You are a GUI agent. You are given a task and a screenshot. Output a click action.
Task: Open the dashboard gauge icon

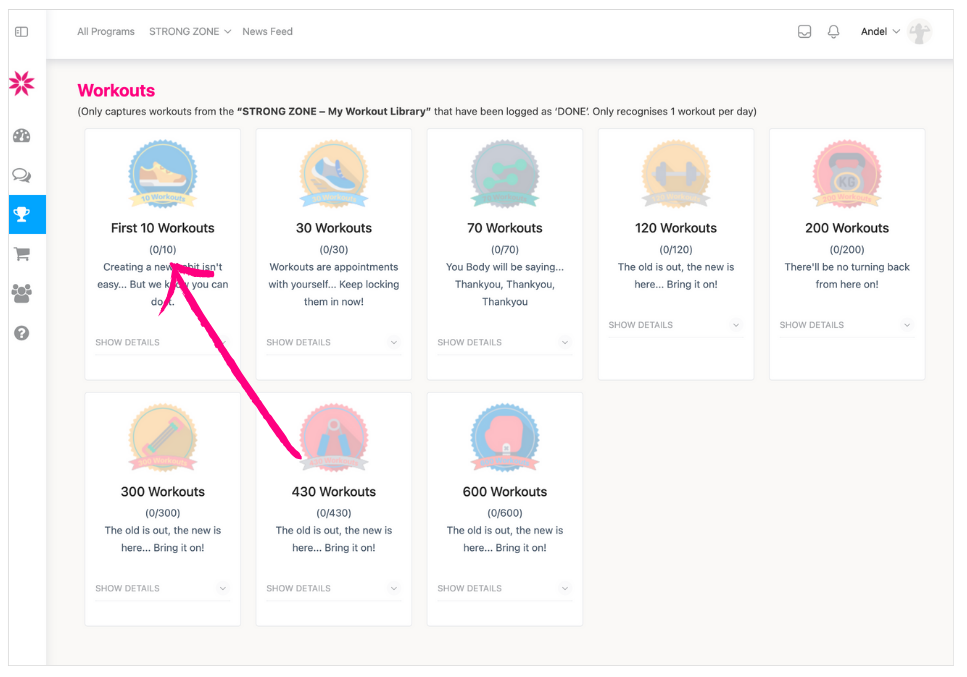point(21,136)
